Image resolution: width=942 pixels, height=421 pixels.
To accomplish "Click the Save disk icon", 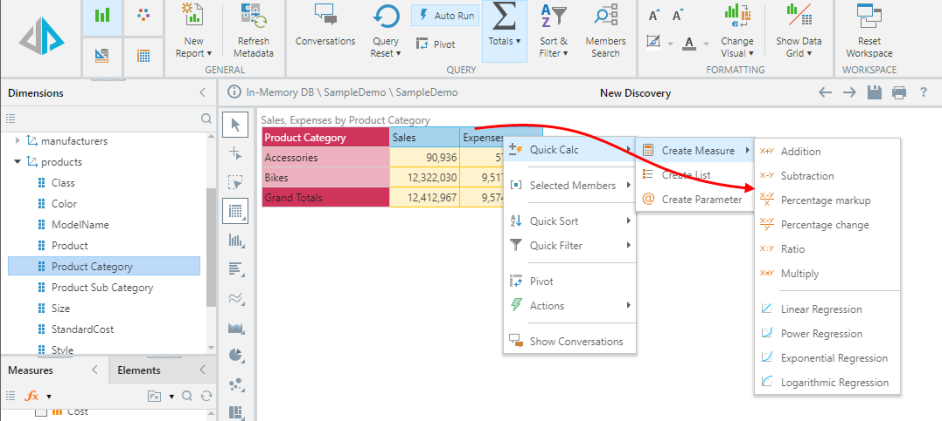I will click(874, 92).
